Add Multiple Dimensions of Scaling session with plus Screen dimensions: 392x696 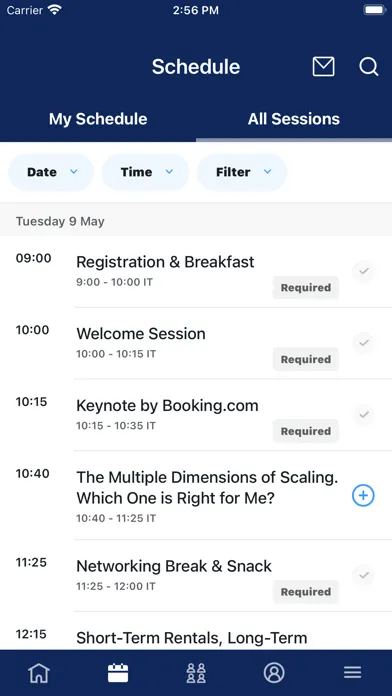[363, 495]
